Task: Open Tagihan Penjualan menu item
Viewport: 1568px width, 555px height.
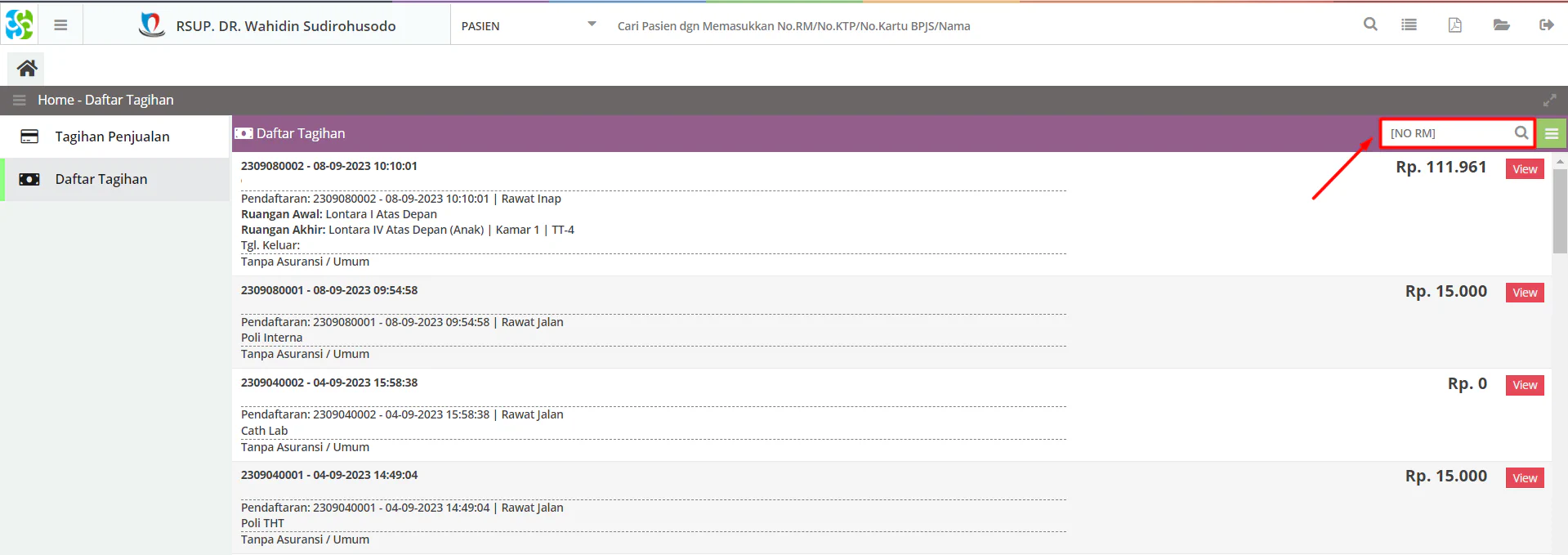Action: pyautogui.click(x=116, y=137)
